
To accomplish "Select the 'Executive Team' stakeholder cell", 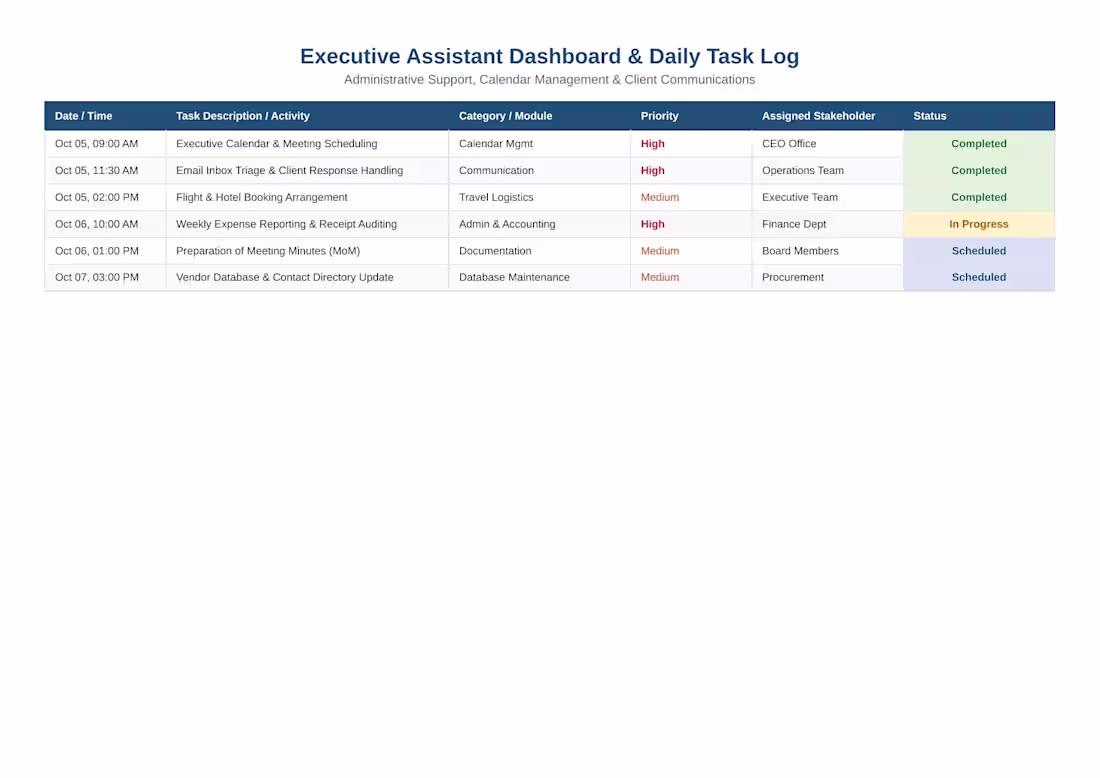I will click(x=828, y=197).
